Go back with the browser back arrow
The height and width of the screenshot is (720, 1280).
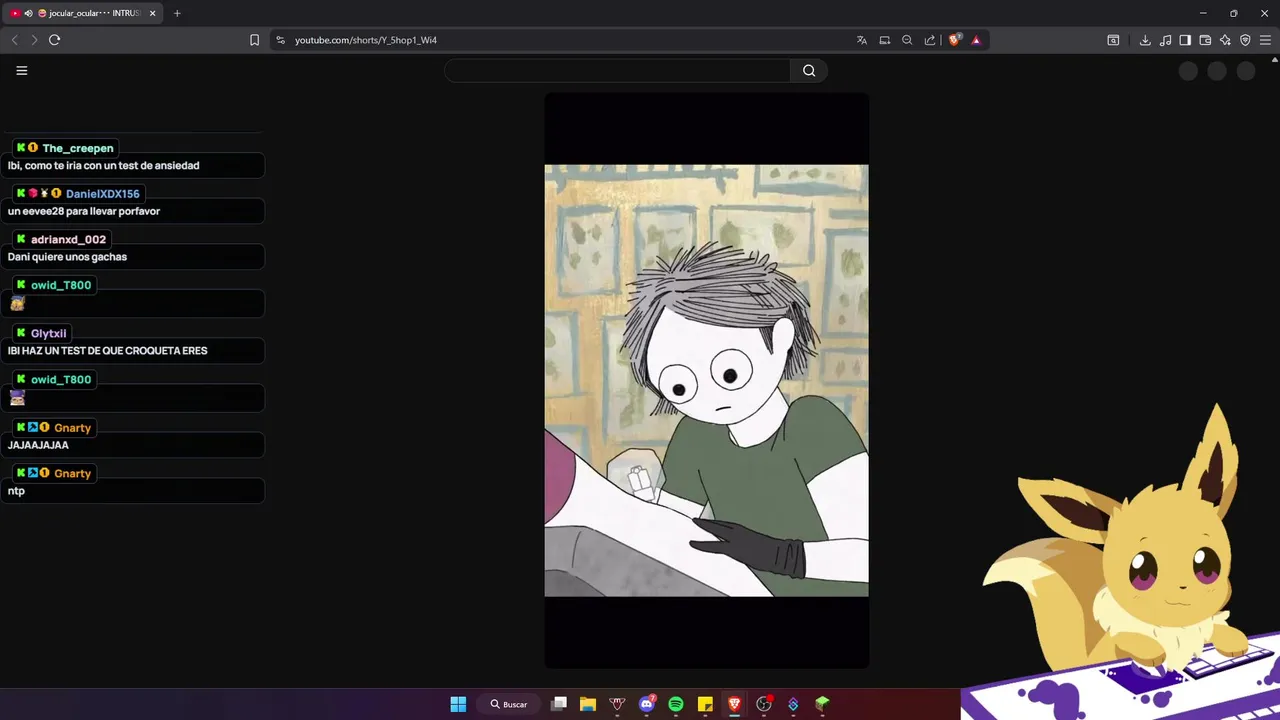pos(14,40)
